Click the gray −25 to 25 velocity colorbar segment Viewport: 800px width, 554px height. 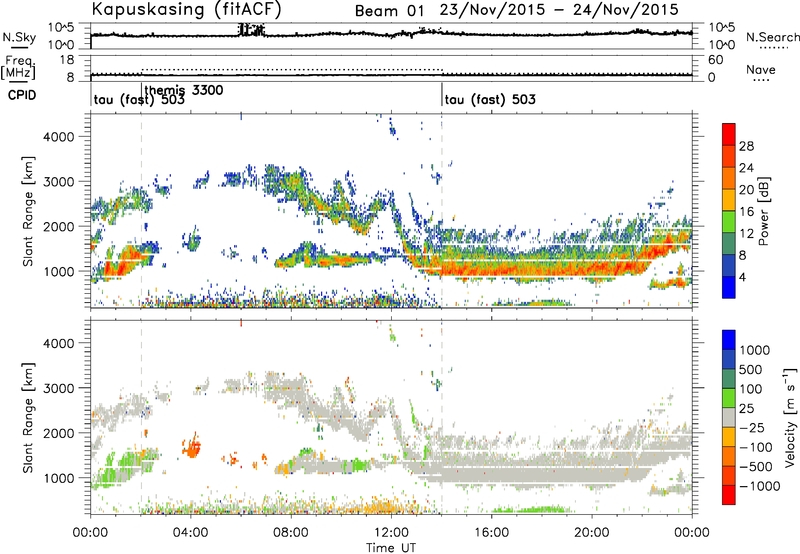pyautogui.click(x=729, y=418)
